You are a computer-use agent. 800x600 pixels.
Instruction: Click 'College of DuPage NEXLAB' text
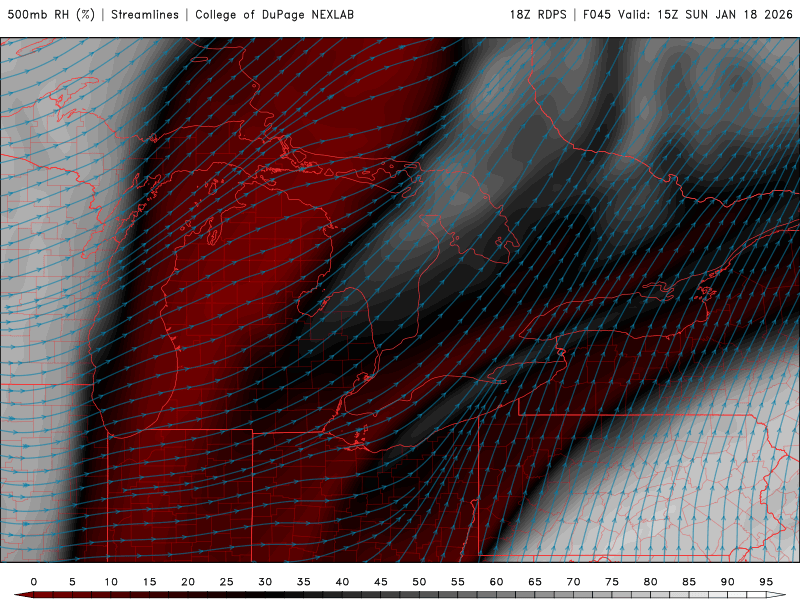pos(274,15)
